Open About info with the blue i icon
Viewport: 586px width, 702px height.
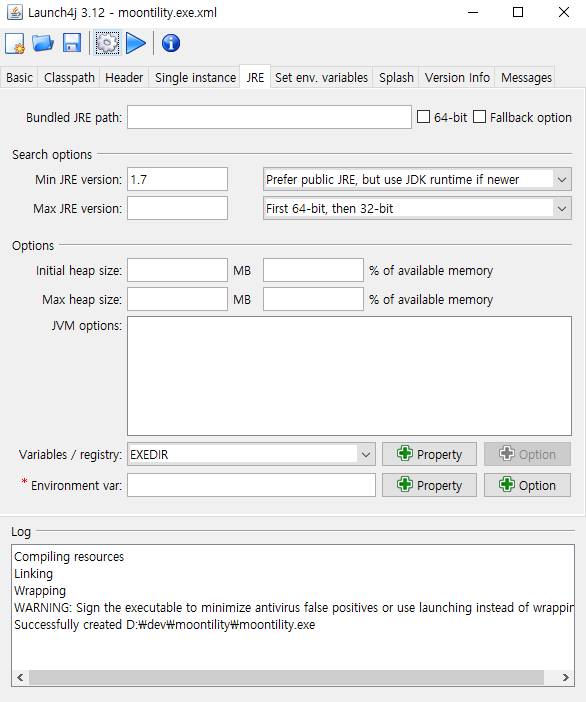pos(171,43)
